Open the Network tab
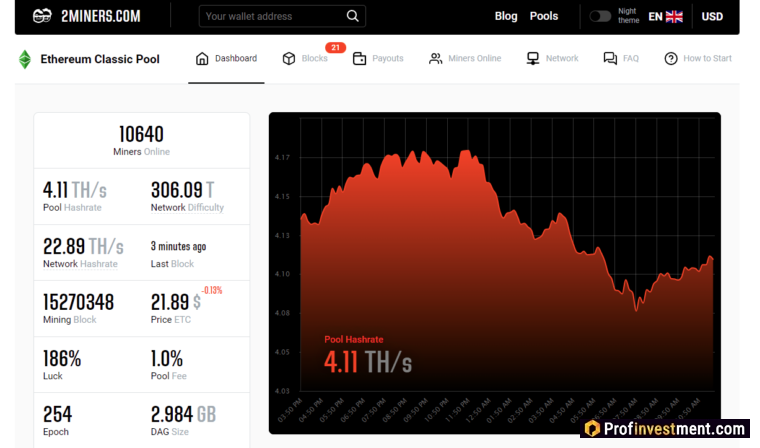 tap(552, 59)
